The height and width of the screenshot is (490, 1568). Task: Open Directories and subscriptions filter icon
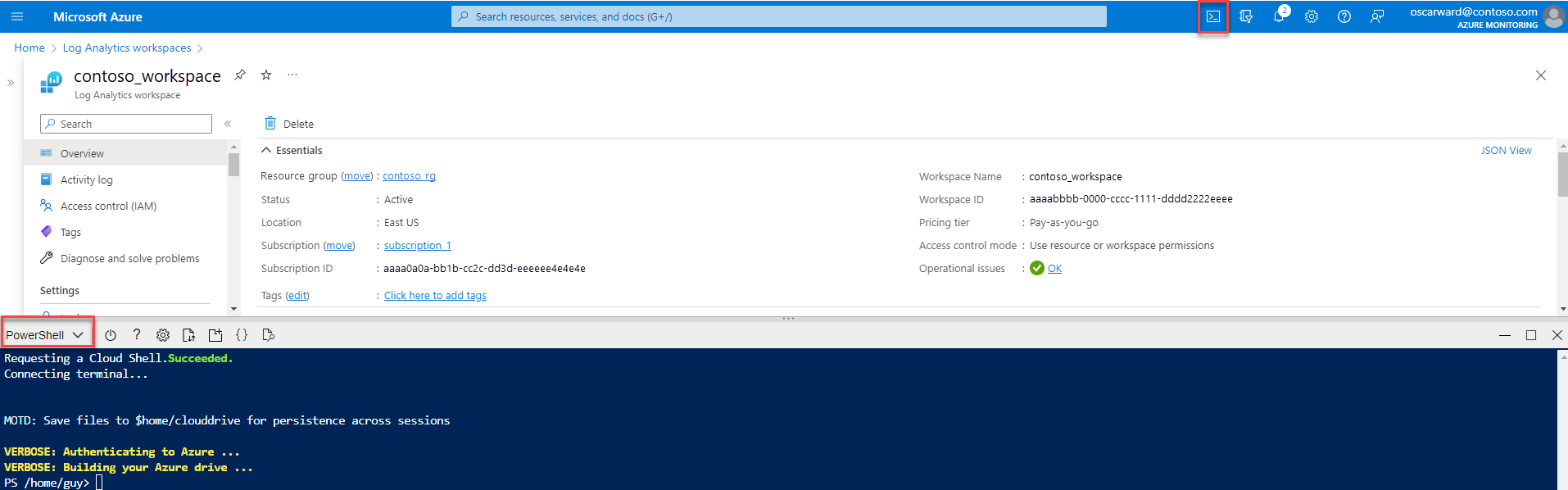[x=1246, y=16]
